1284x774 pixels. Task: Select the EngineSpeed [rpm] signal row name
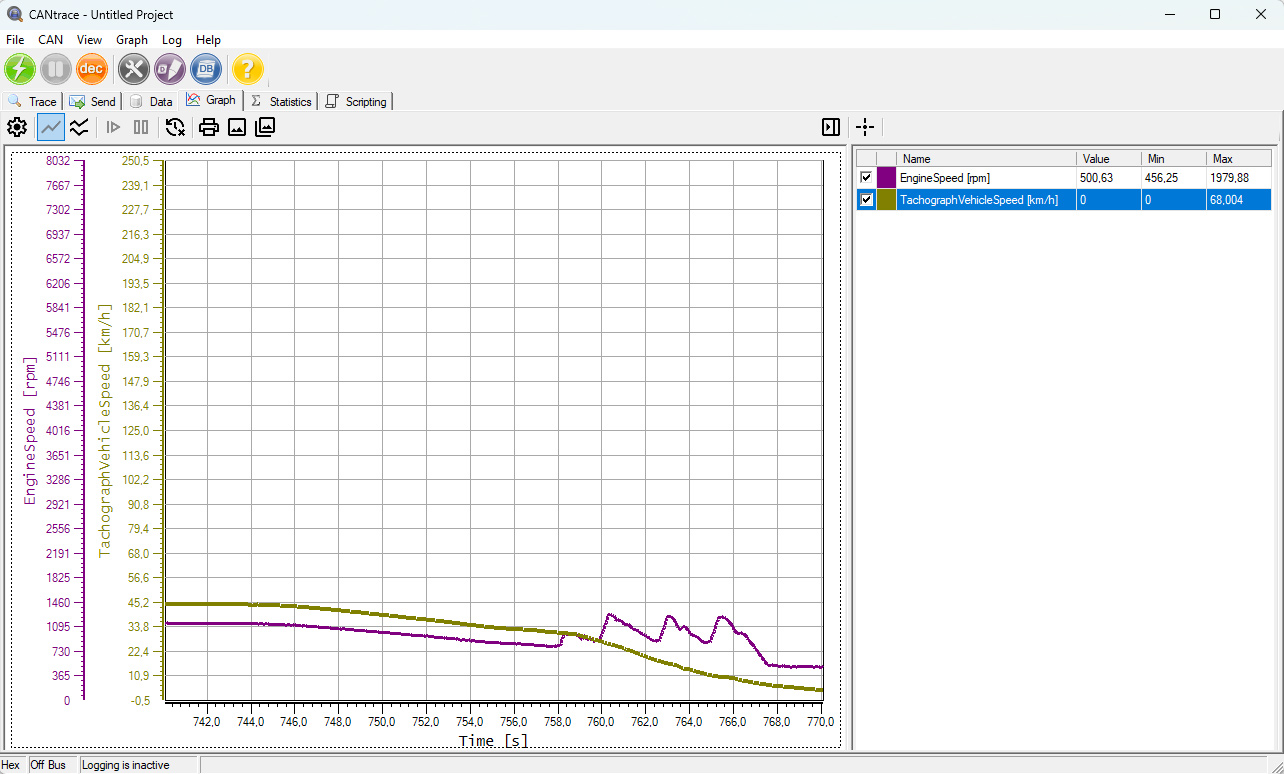point(945,178)
